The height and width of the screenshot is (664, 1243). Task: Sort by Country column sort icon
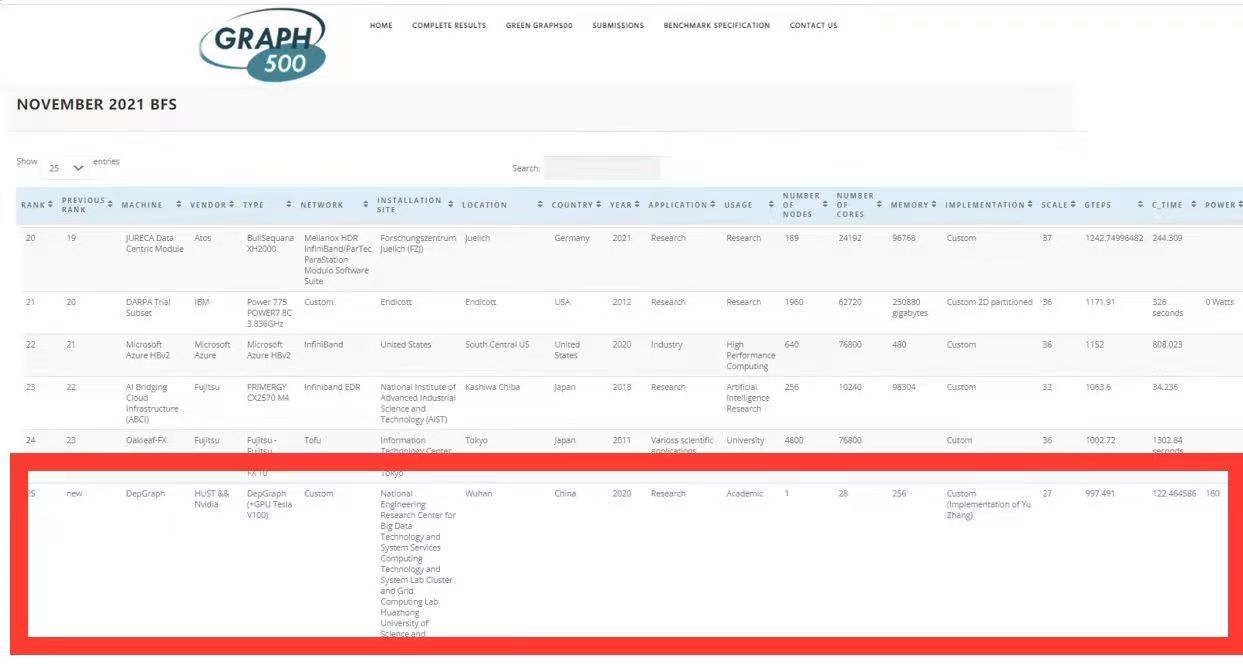(x=599, y=205)
